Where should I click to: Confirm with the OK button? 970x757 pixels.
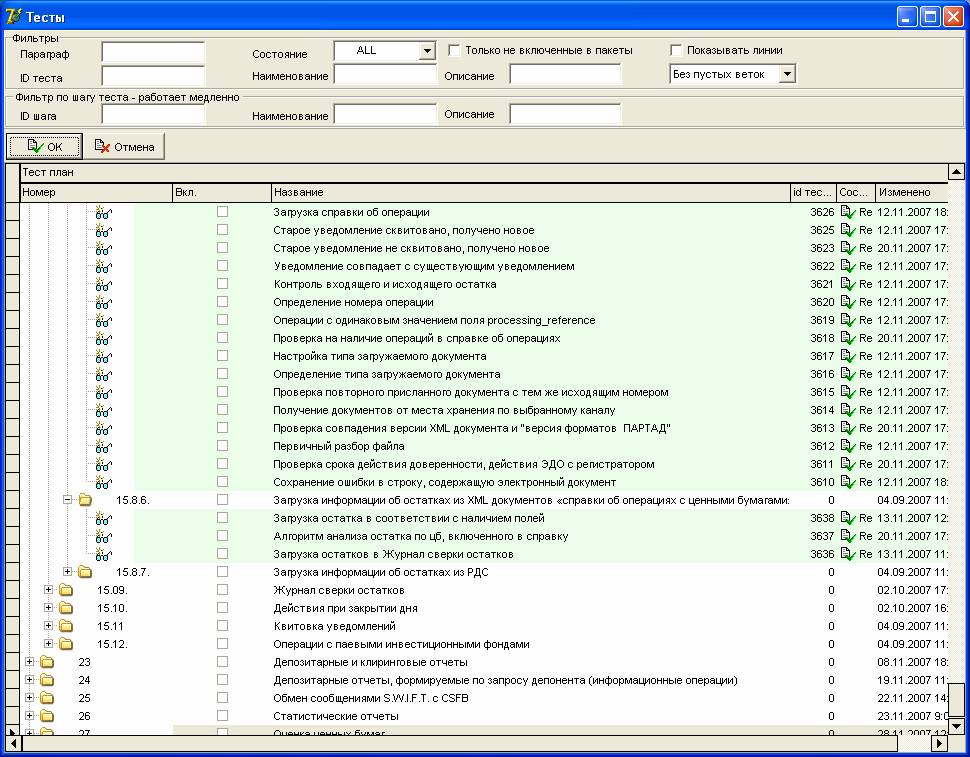click(x=45, y=147)
